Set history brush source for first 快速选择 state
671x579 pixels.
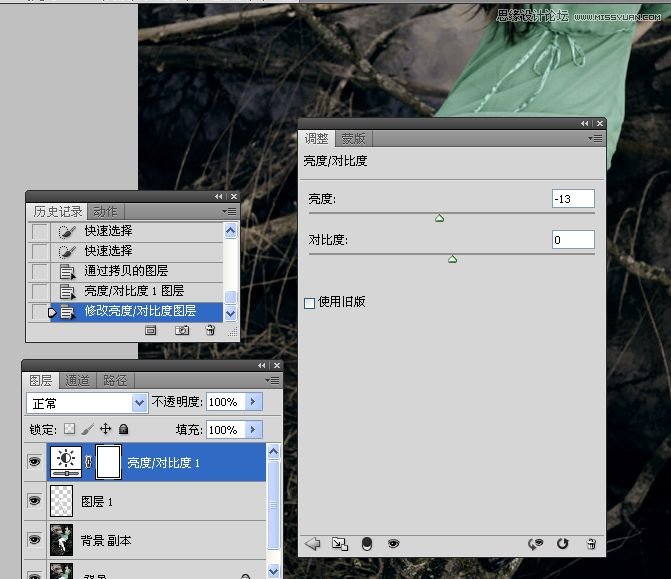coord(40,232)
